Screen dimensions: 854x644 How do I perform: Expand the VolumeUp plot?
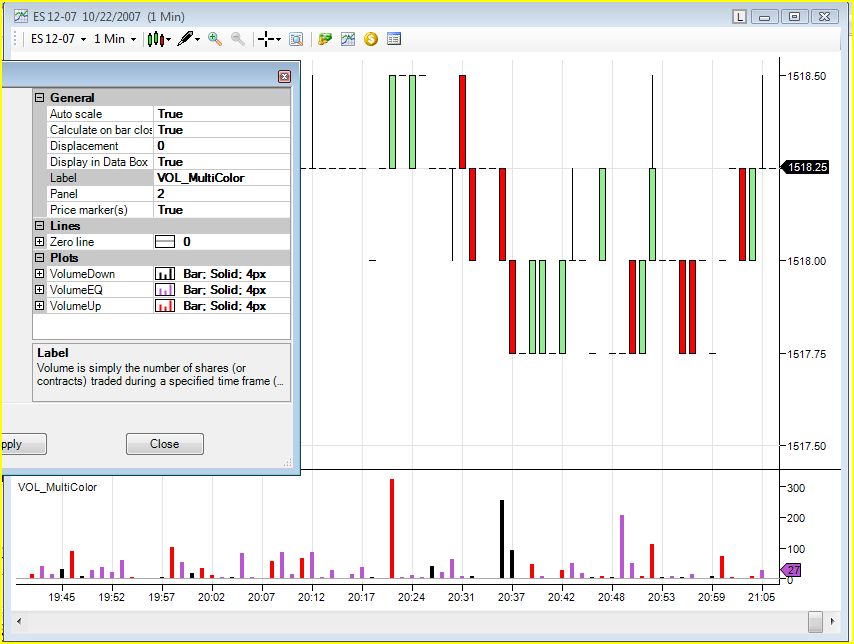(x=39, y=306)
